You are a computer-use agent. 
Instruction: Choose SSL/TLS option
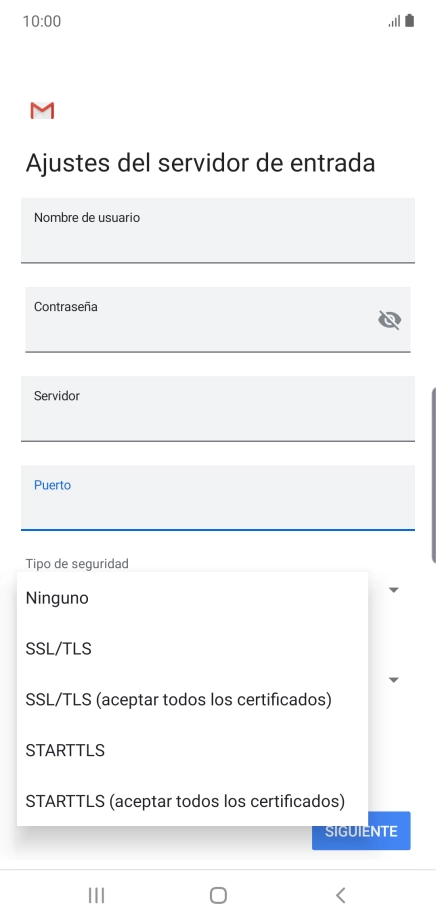click(x=192, y=649)
